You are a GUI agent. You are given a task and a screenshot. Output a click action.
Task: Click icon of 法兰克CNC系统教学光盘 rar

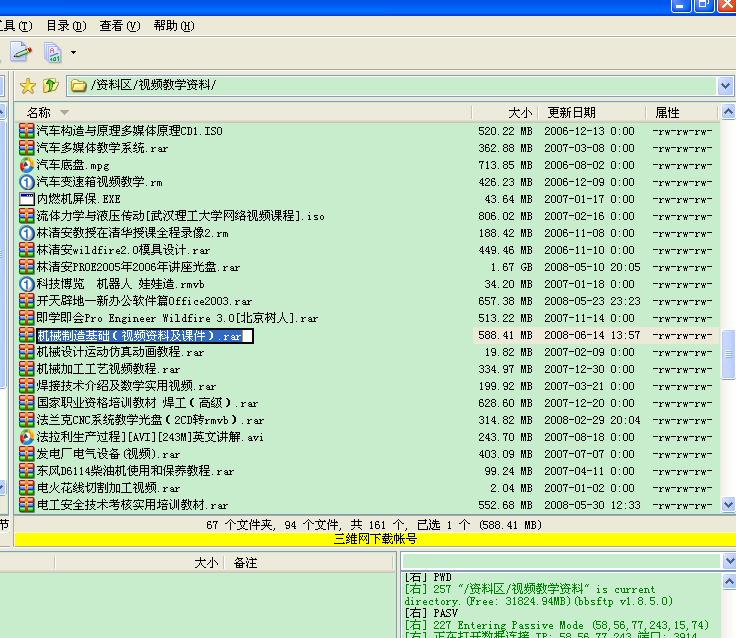point(27,420)
